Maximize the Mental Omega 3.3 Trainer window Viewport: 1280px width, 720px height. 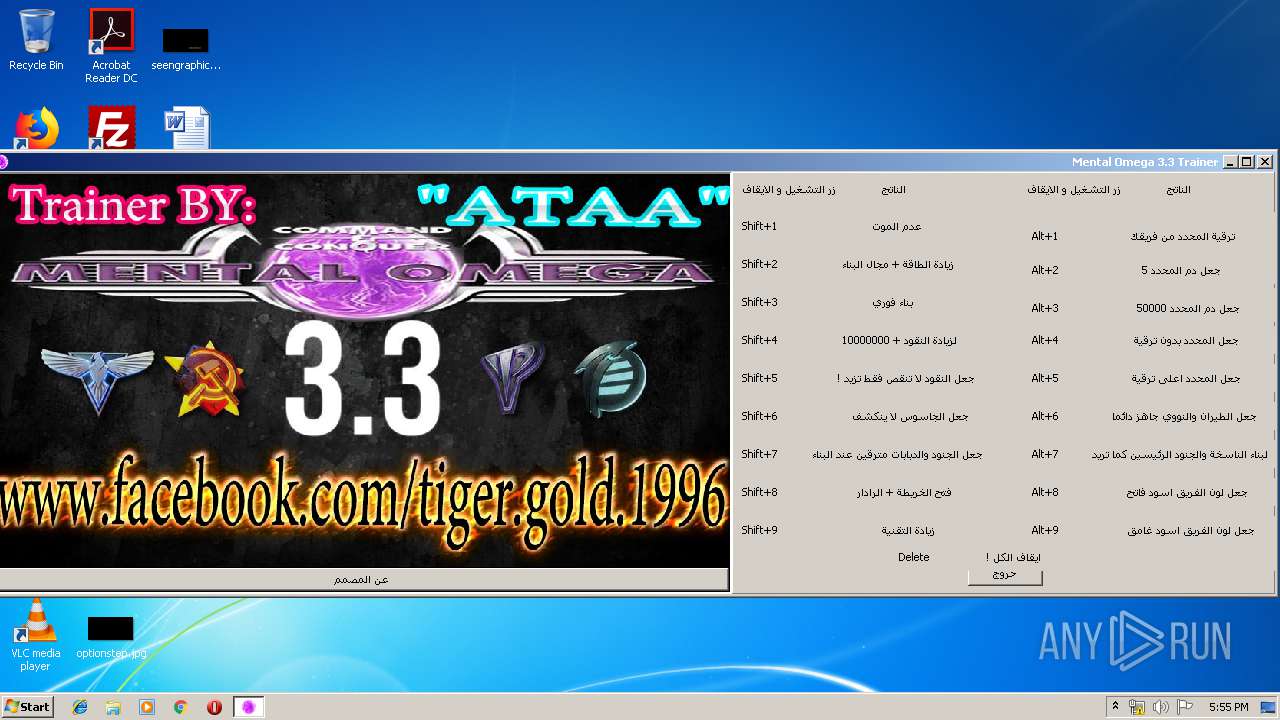[x=1247, y=162]
